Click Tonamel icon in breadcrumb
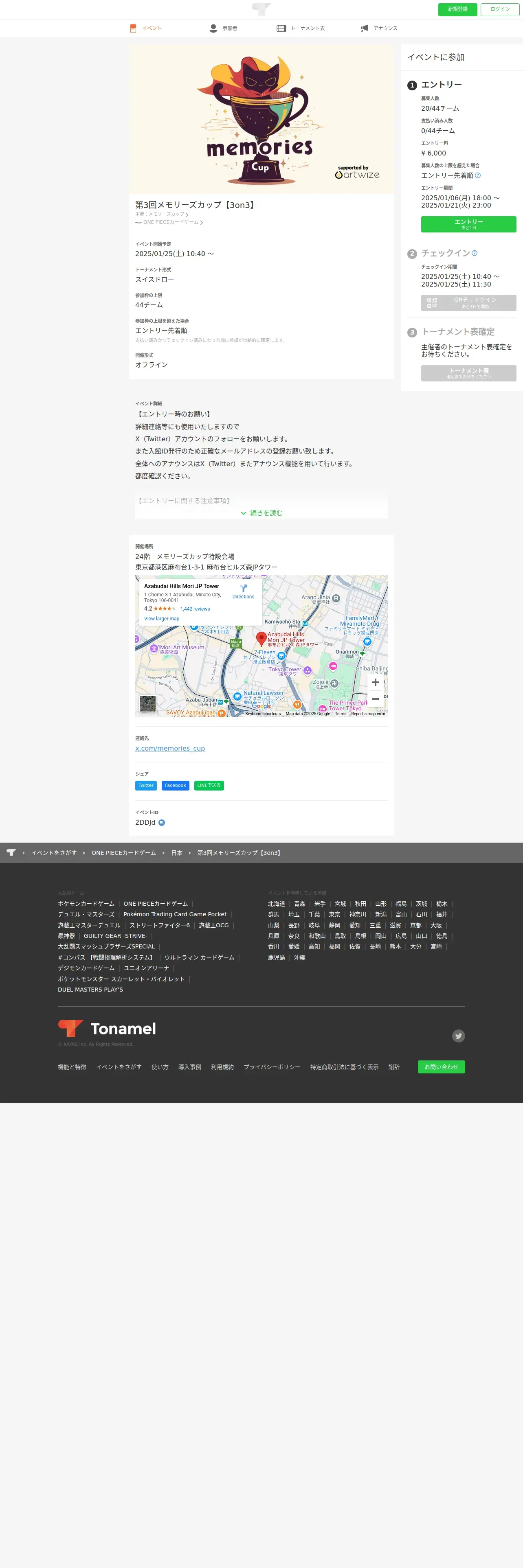 (11, 852)
